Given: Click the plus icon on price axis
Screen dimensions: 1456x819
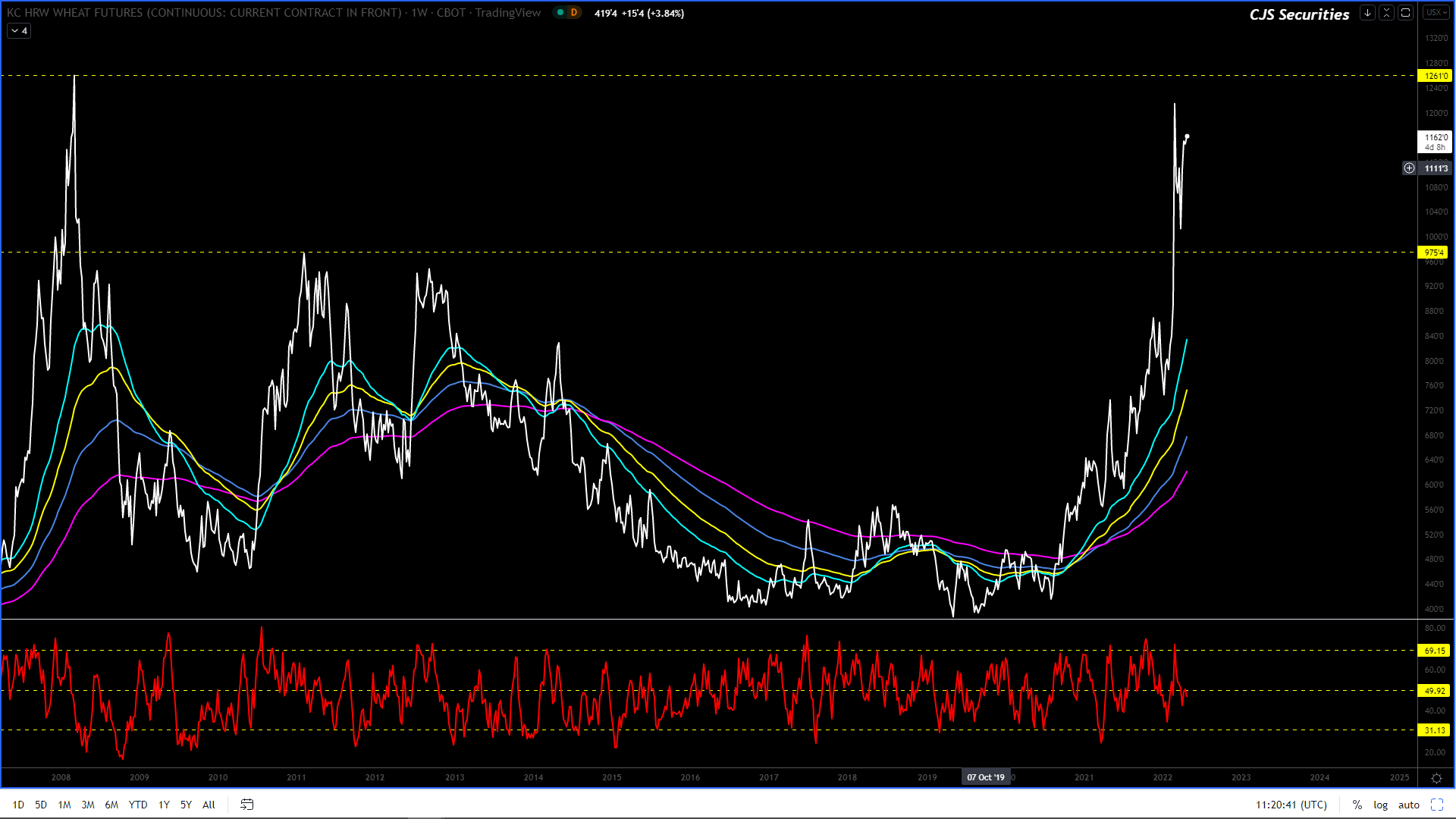Looking at the screenshot, I should click(1409, 168).
